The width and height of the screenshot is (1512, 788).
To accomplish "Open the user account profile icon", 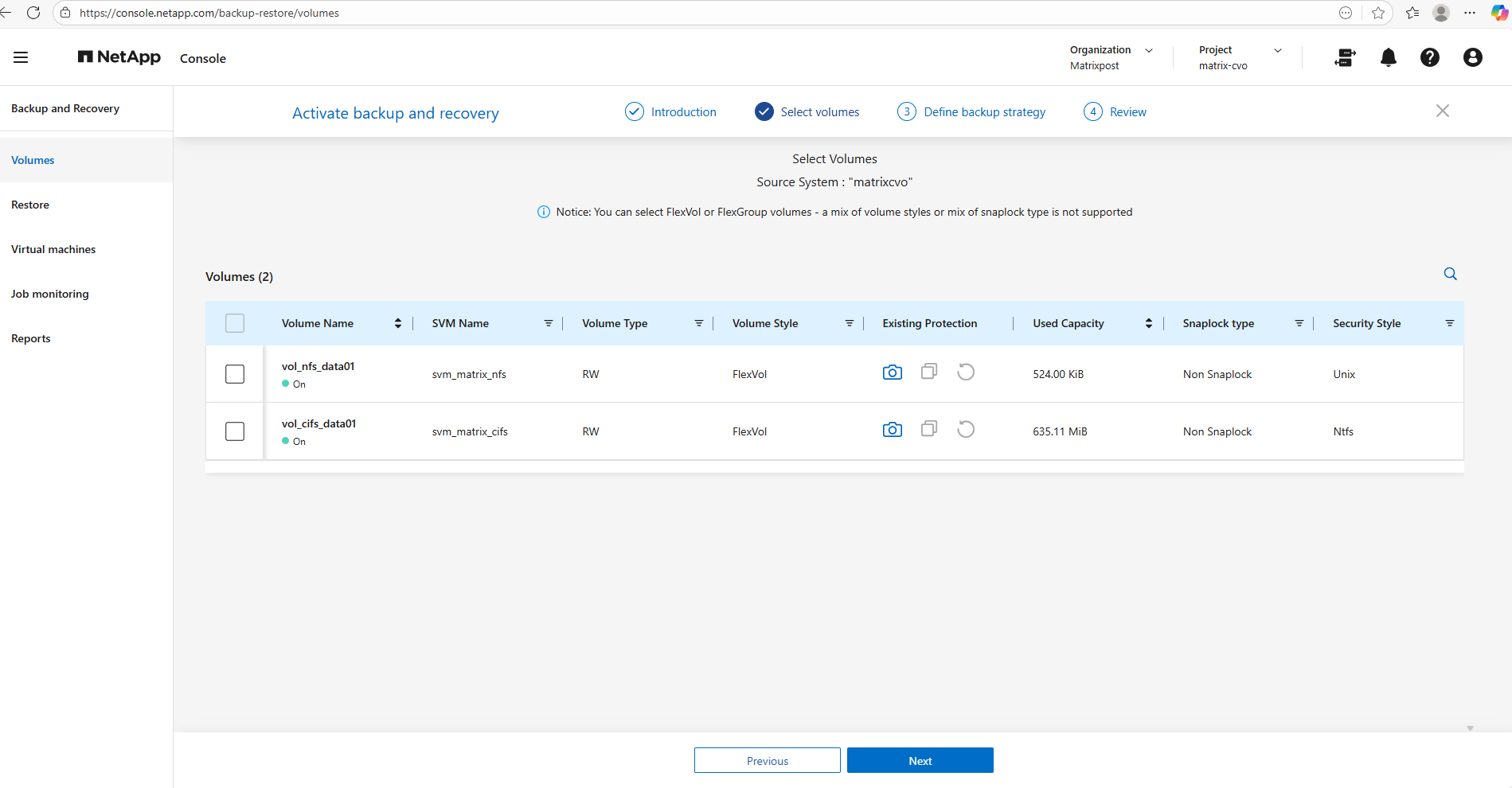I will pos(1472,57).
